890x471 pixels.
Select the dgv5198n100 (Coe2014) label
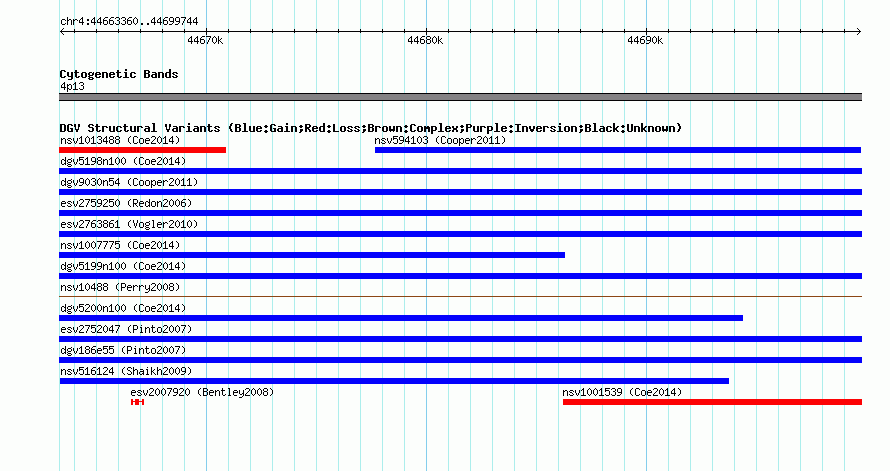(123, 161)
